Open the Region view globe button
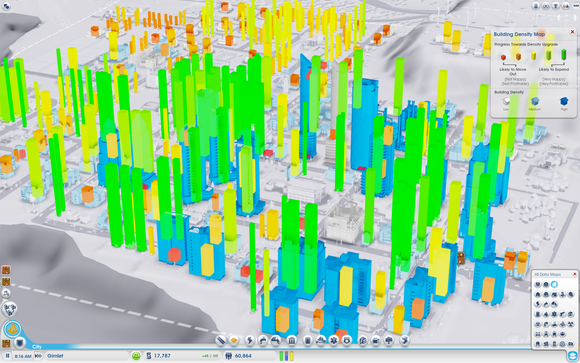 [x=10, y=309]
